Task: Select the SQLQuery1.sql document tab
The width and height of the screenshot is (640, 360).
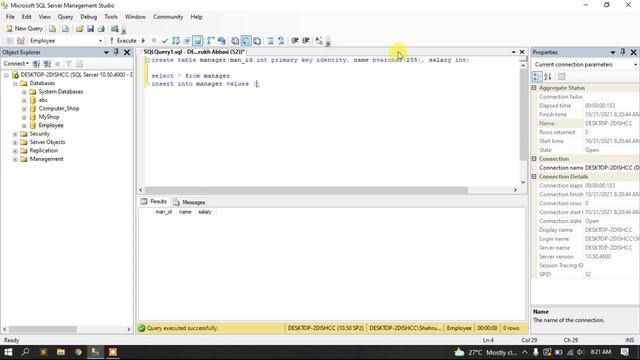Action: [x=193, y=52]
